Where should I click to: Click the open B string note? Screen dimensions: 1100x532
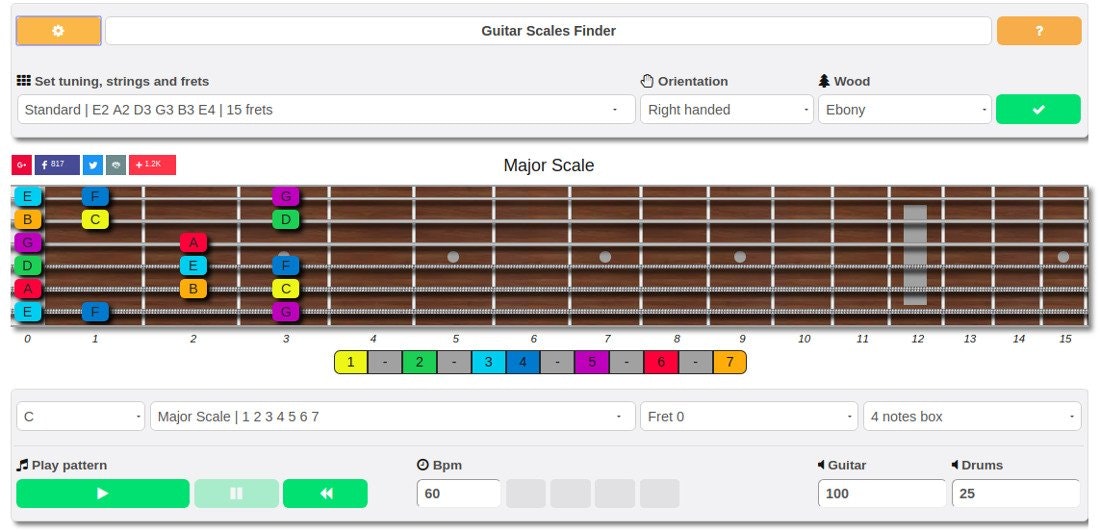27,220
